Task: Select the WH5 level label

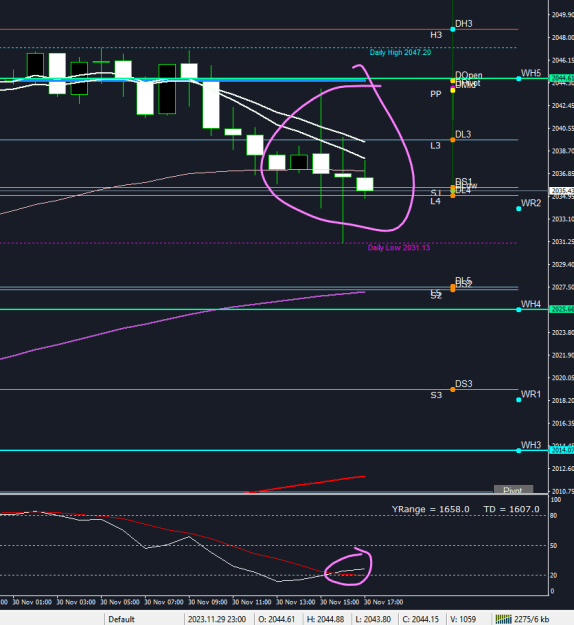Action: tap(531, 73)
